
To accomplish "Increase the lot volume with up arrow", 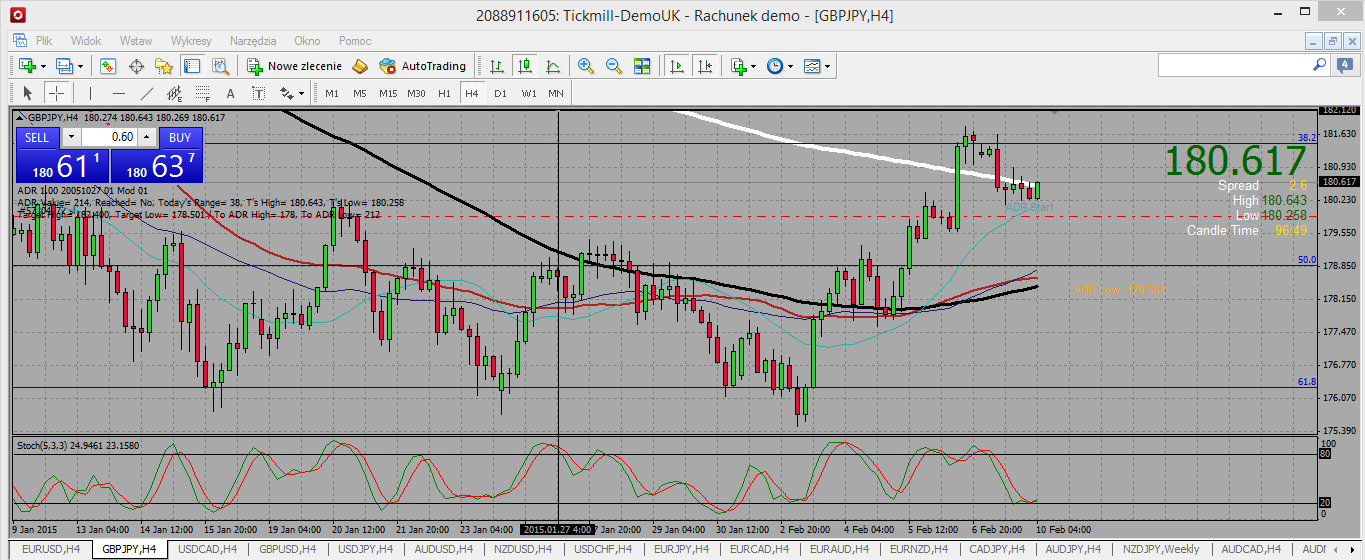I will point(146,137).
